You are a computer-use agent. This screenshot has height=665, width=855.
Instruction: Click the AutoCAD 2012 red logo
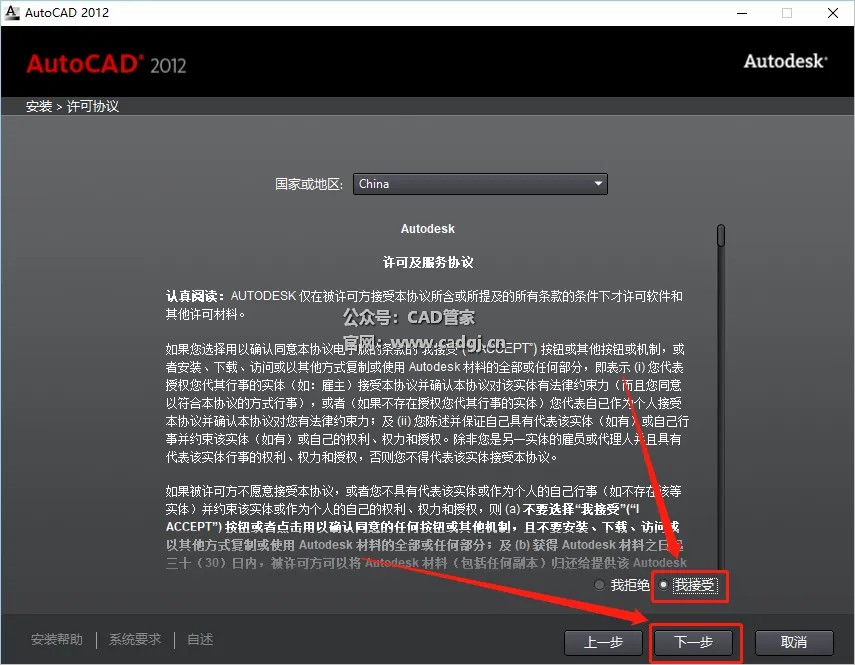point(106,64)
